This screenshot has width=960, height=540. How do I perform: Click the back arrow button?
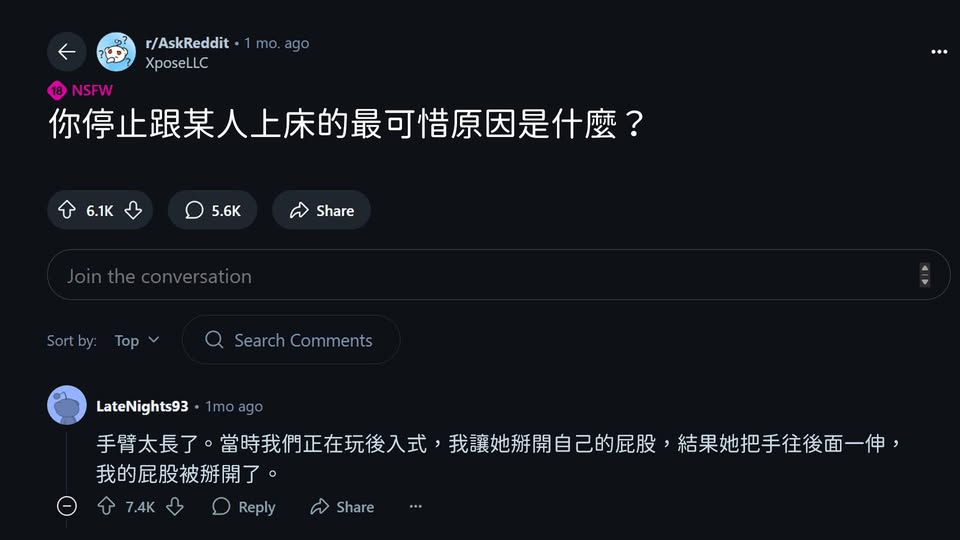click(x=66, y=52)
